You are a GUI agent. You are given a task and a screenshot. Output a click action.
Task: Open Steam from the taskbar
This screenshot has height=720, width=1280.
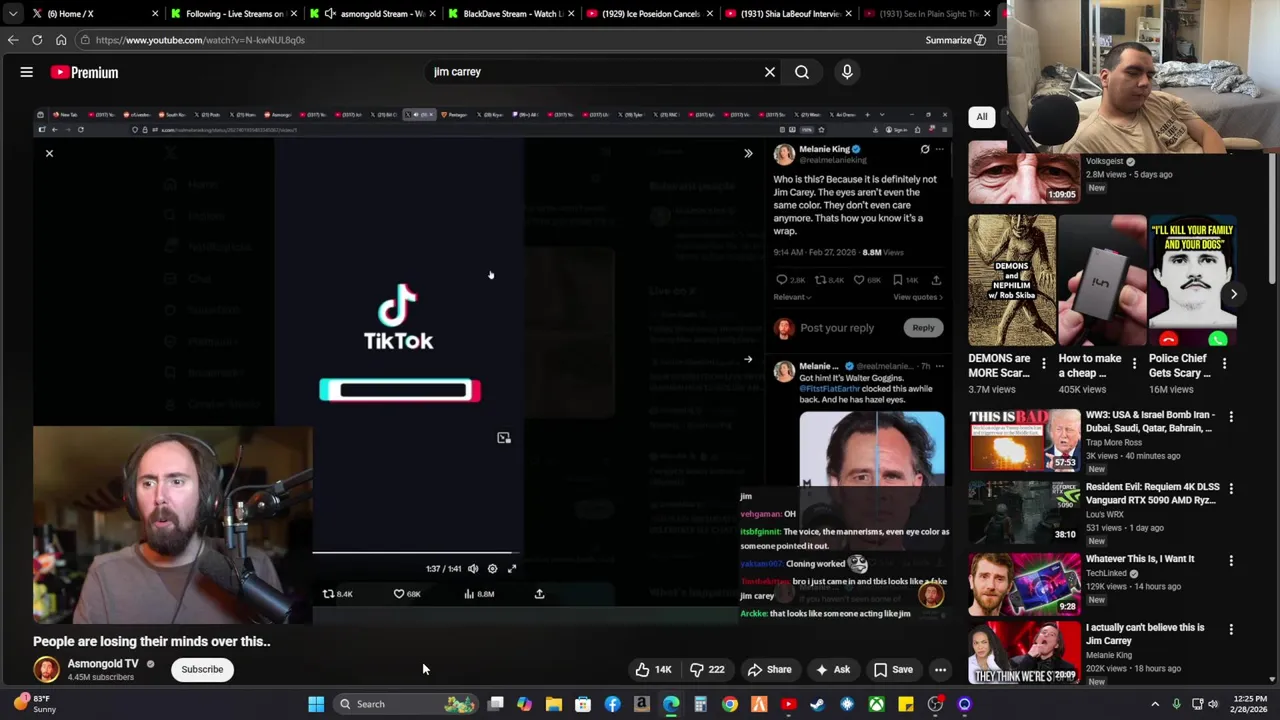click(x=818, y=704)
